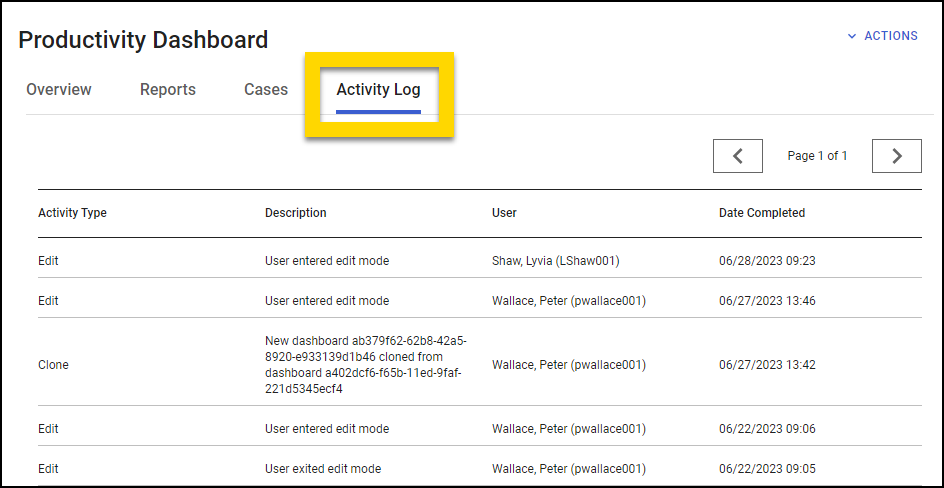Select the Cases tab

tap(266, 90)
